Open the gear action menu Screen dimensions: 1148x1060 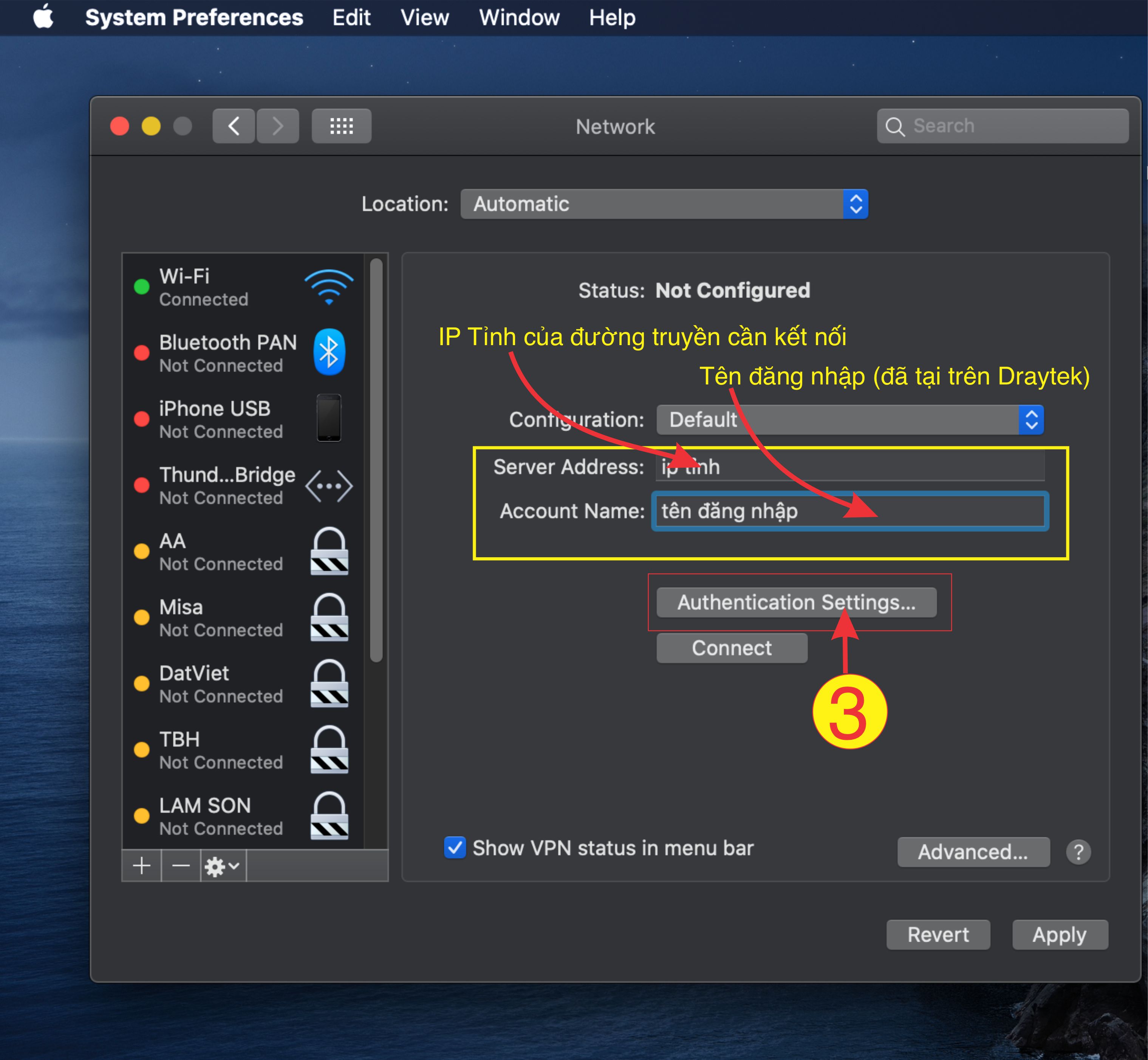coord(223,866)
